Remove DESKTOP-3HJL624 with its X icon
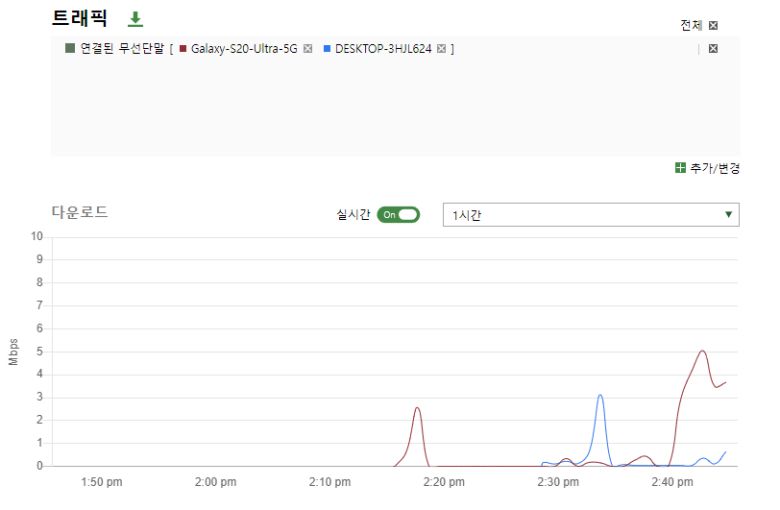Viewport: 780px width, 510px height. click(441, 48)
